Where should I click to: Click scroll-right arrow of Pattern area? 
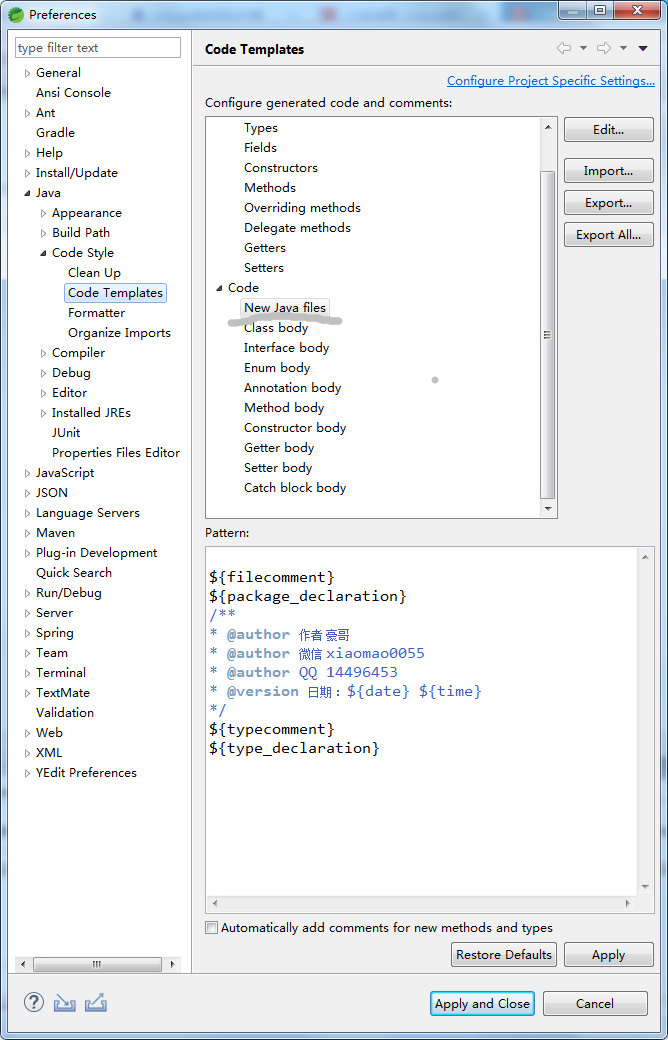click(x=628, y=903)
